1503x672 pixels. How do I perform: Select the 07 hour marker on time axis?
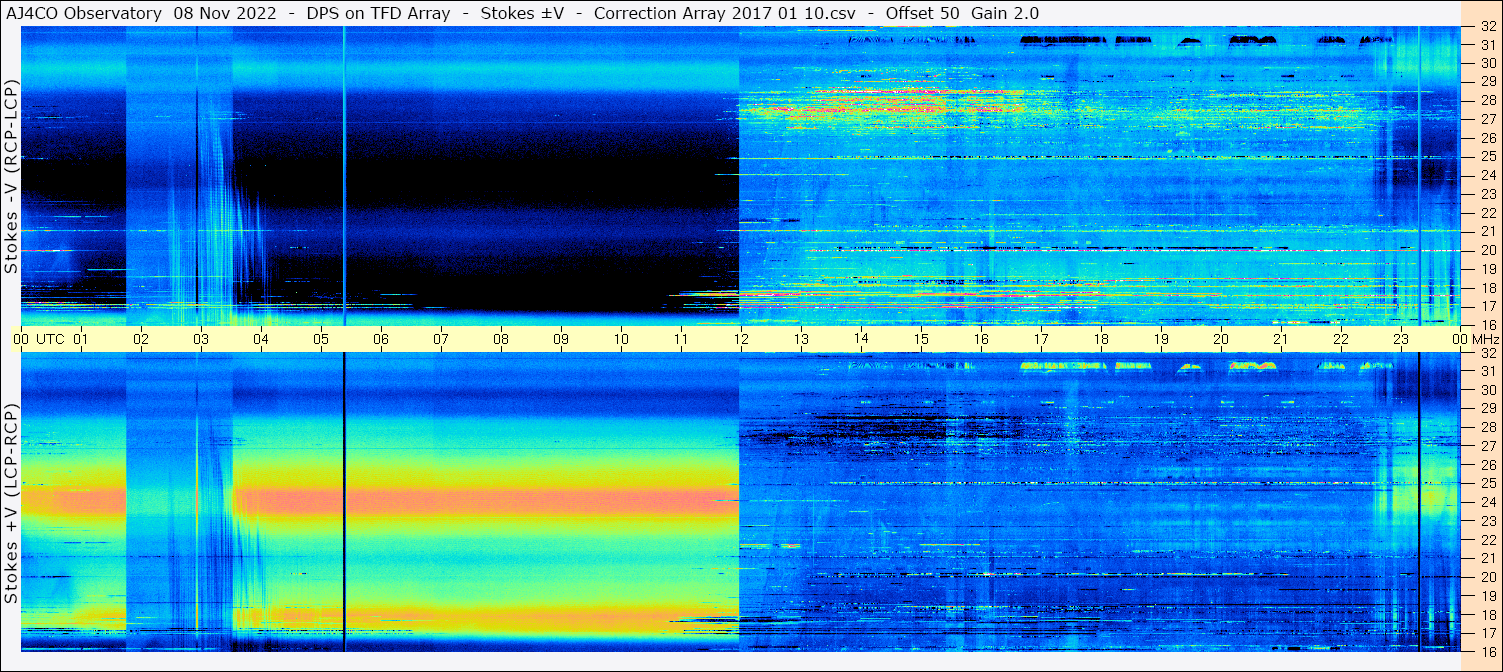pos(441,339)
